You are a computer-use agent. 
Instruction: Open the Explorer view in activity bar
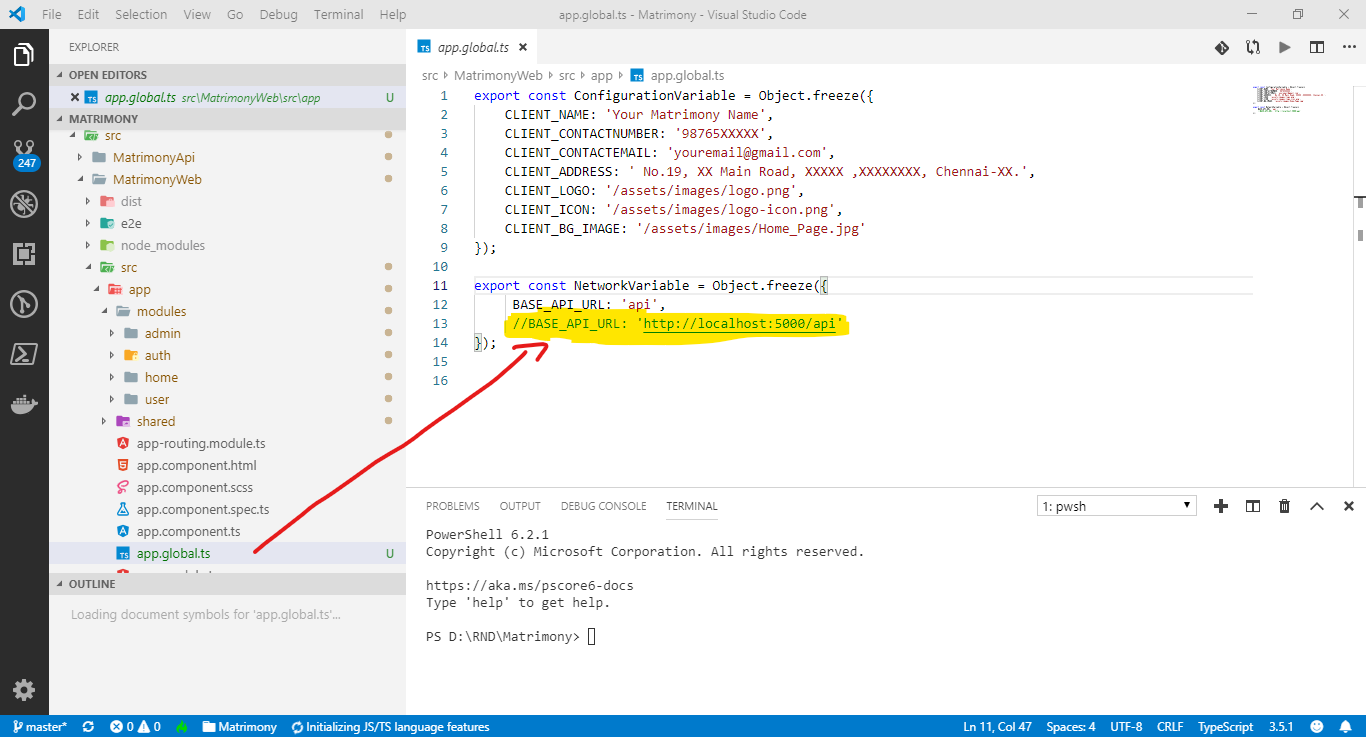24,54
